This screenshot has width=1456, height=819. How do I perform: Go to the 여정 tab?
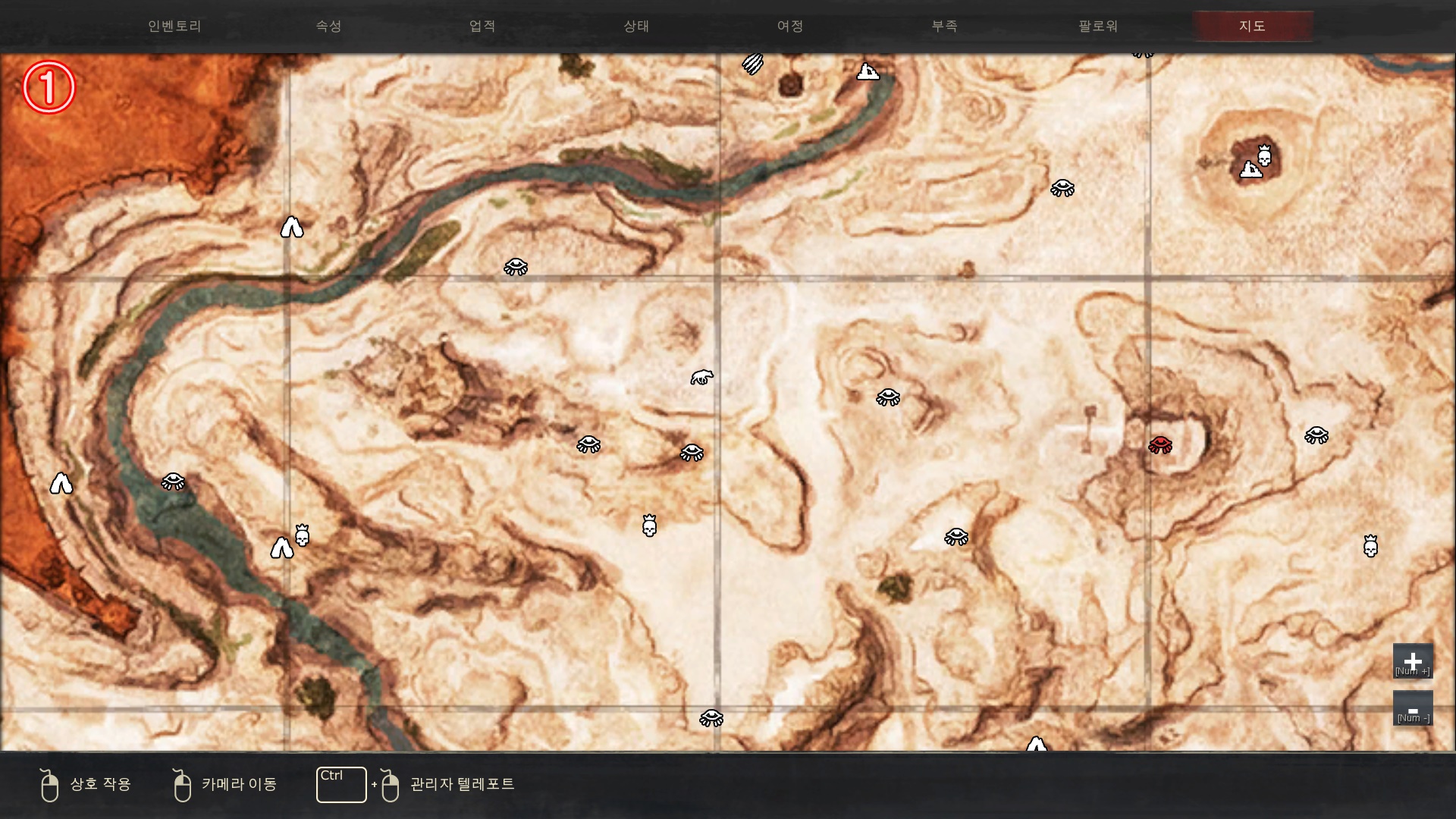790,26
